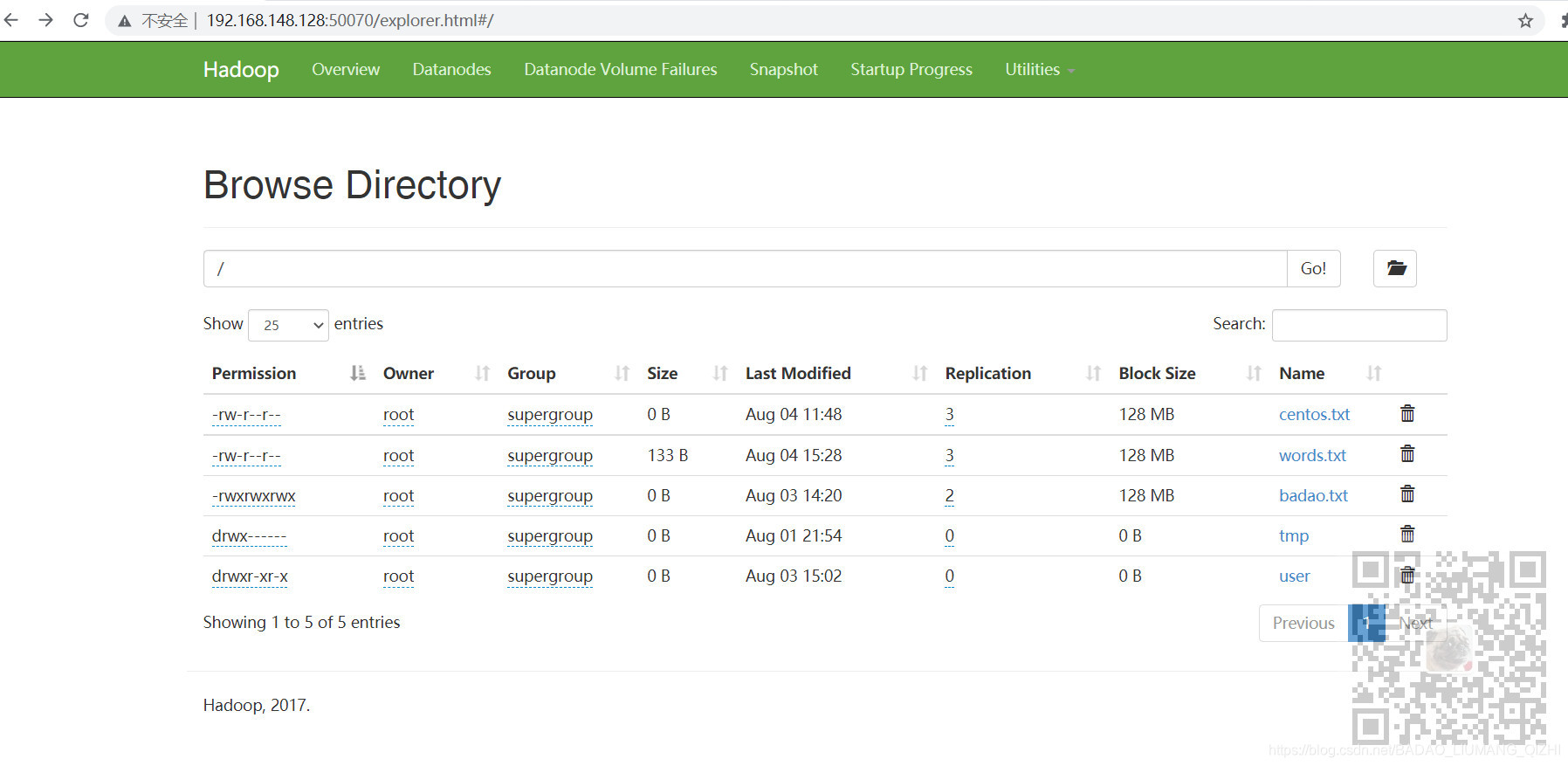Viewport: 1568px width, 766px height.
Task: Sort table by Name column icon
Action: (1373, 373)
